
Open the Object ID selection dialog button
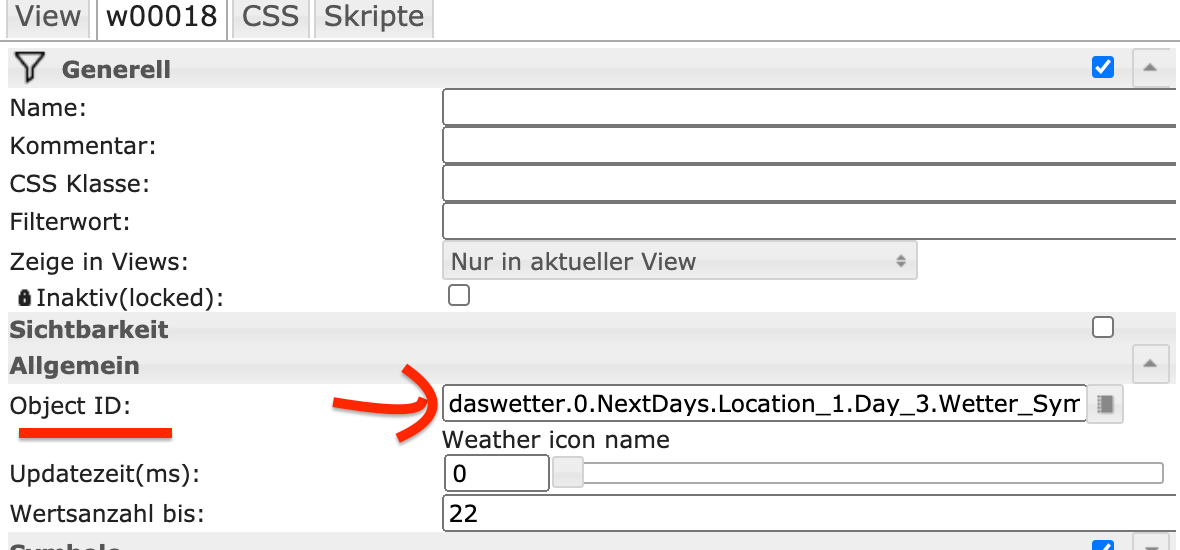[x=1105, y=404]
